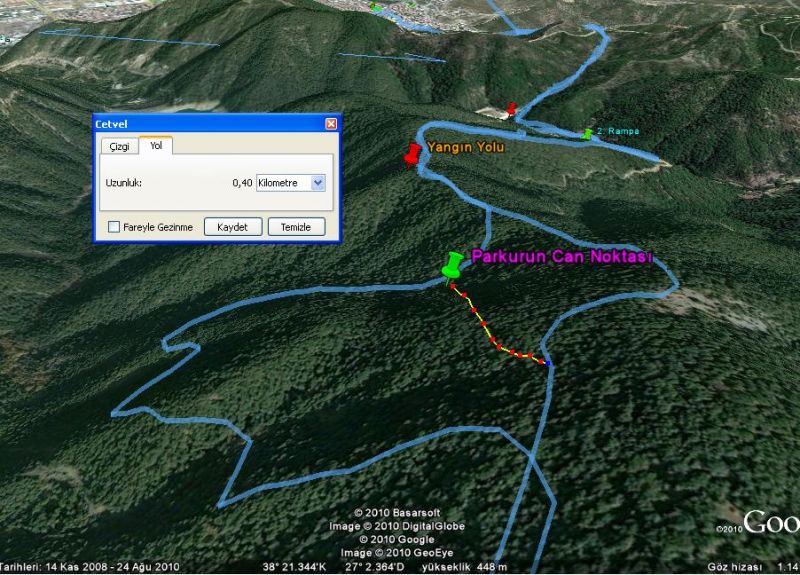Select the green 2. Rampa placemark pin

tap(587, 133)
